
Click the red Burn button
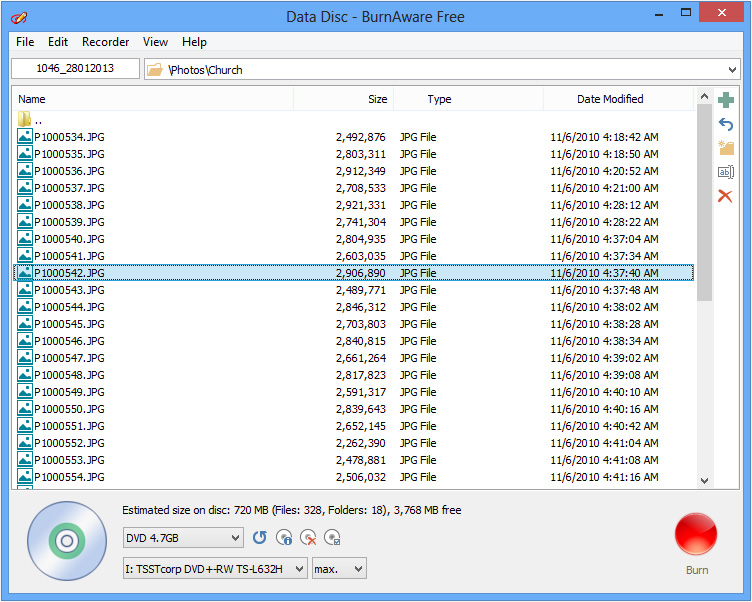pos(696,534)
